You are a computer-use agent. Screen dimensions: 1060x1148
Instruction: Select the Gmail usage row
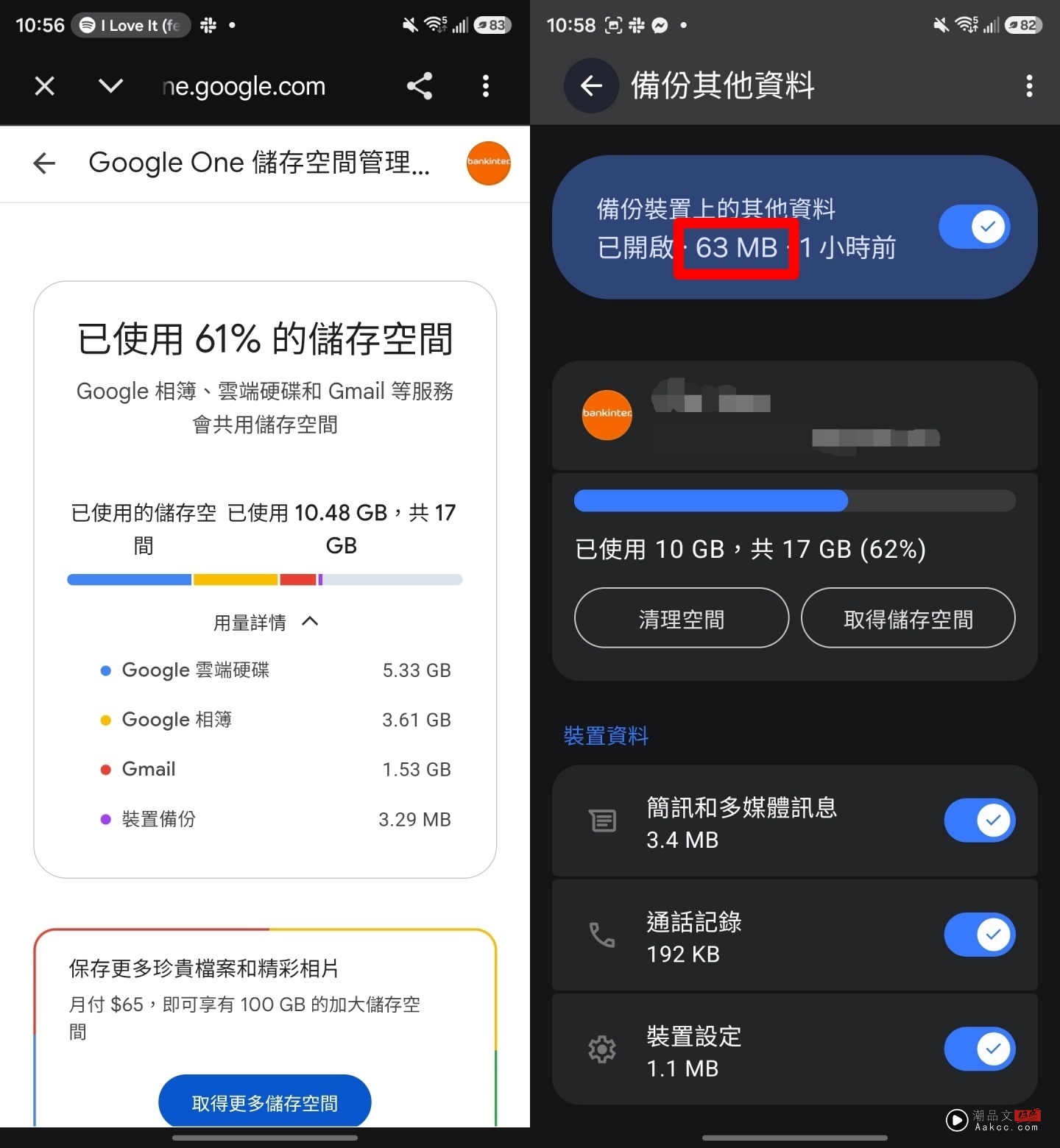275,769
